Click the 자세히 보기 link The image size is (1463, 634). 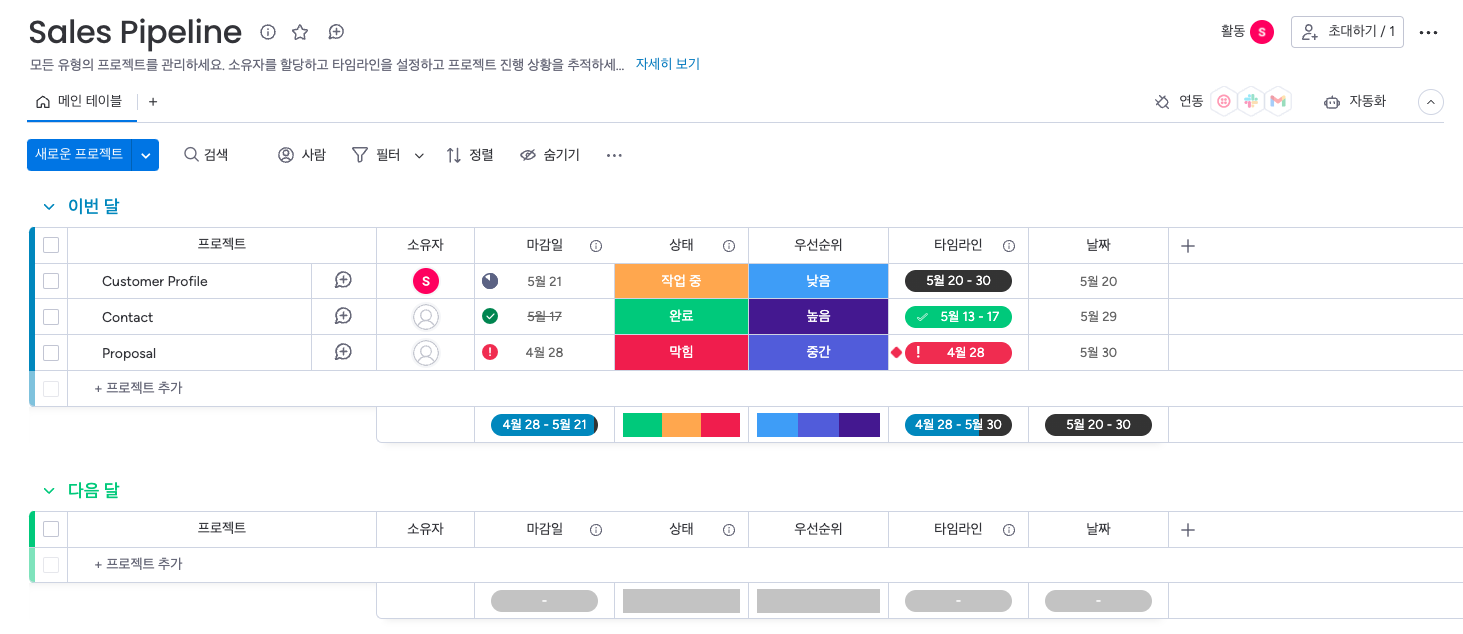[x=667, y=64]
